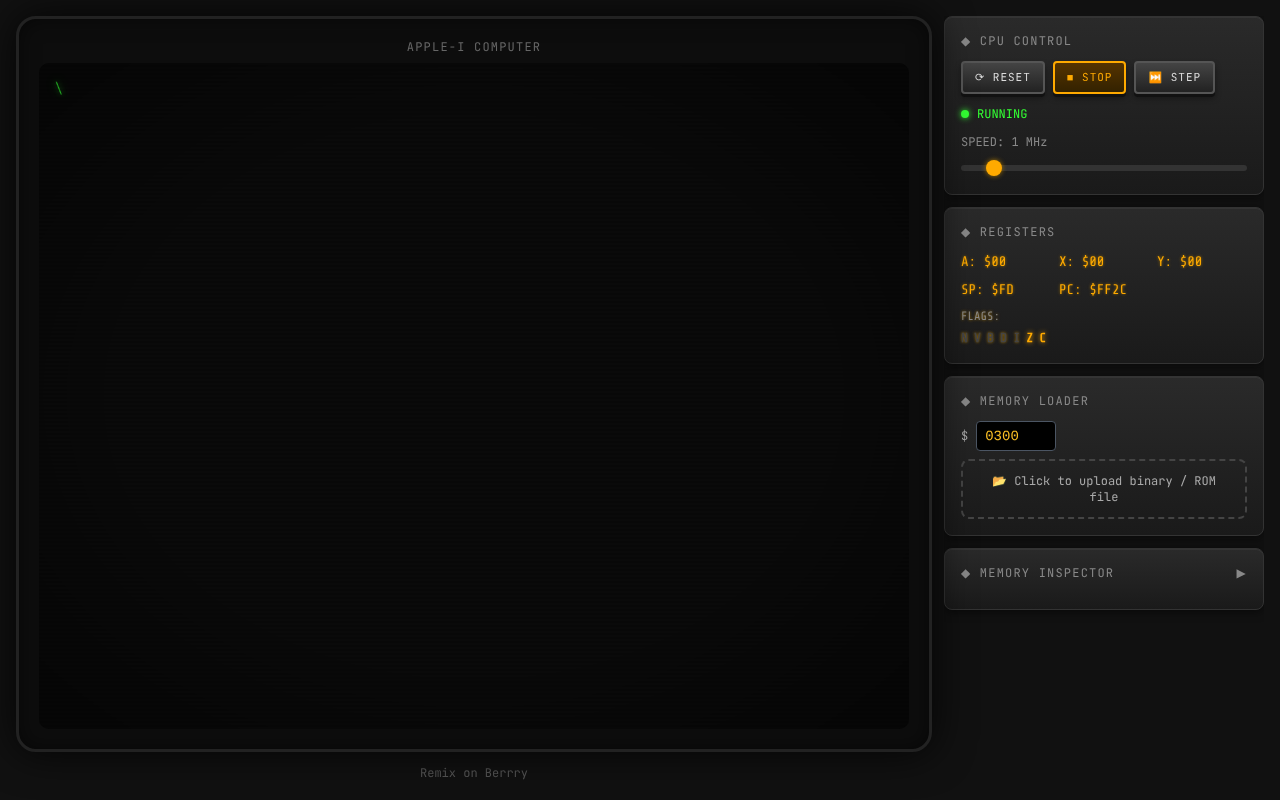Select the A register value $00
This screenshot has height=800, width=1280.
coord(995,262)
